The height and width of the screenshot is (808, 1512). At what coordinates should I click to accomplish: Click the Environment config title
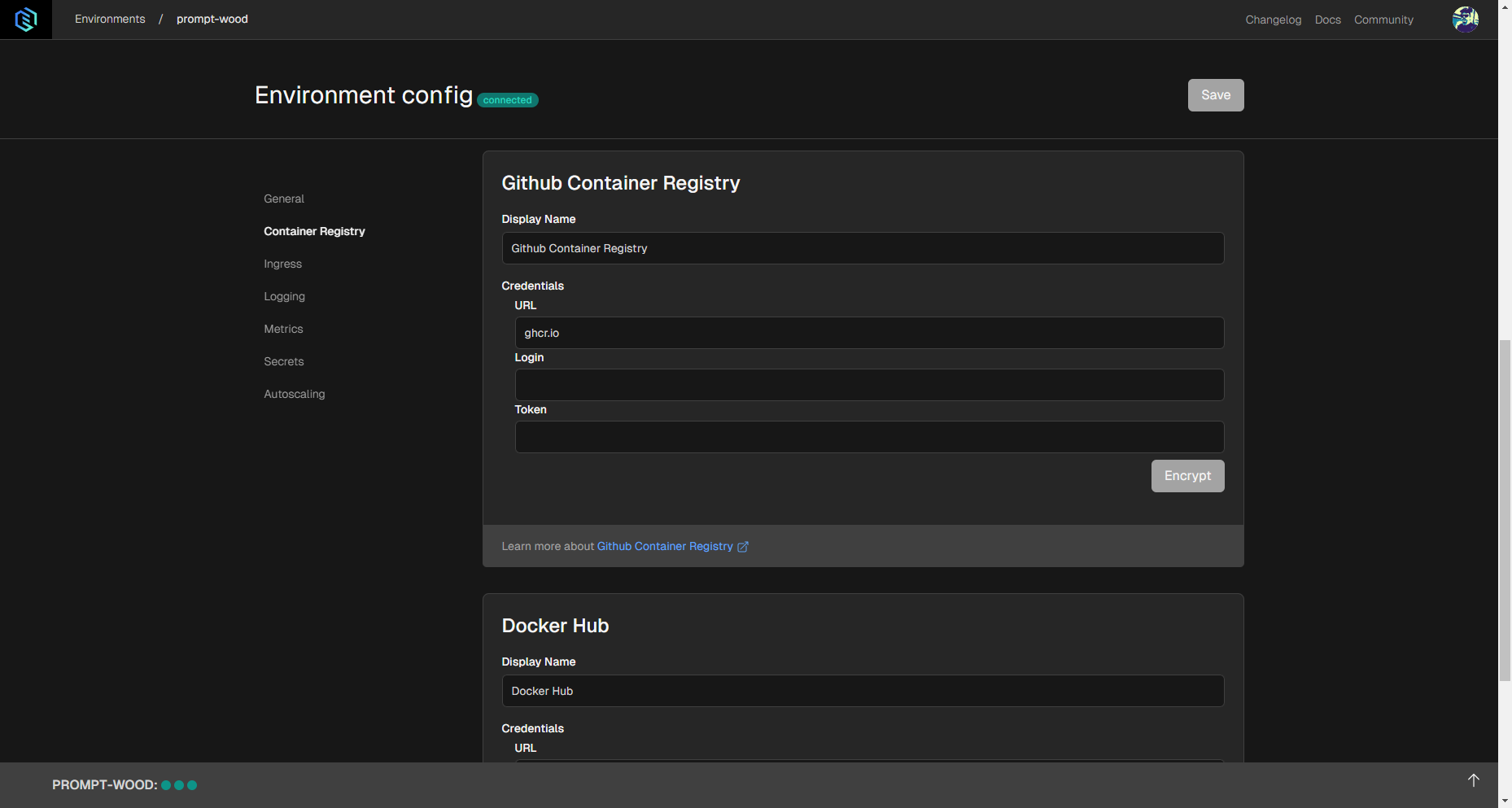pyautogui.click(x=363, y=95)
